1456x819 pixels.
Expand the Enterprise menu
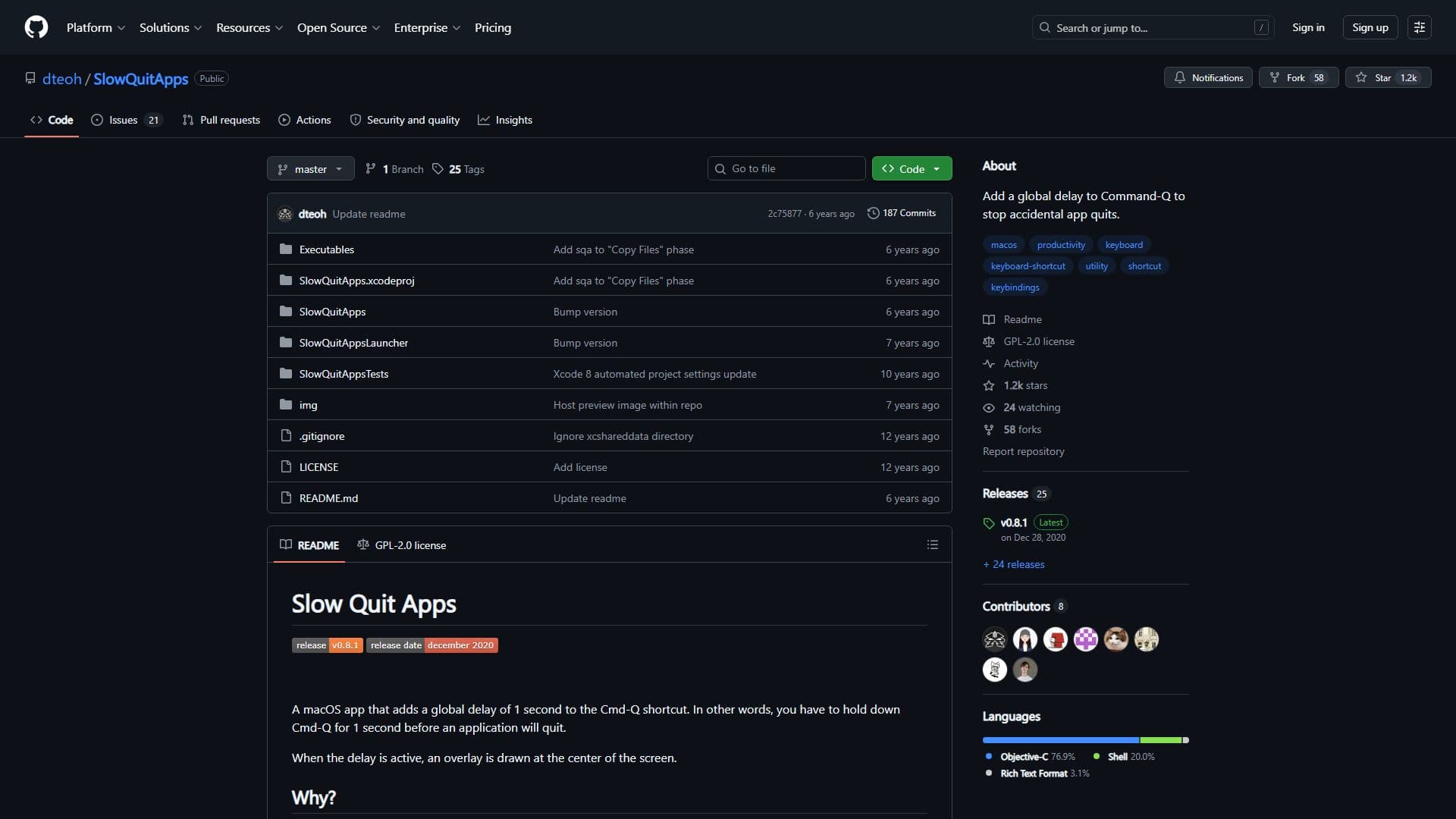tap(427, 27)
